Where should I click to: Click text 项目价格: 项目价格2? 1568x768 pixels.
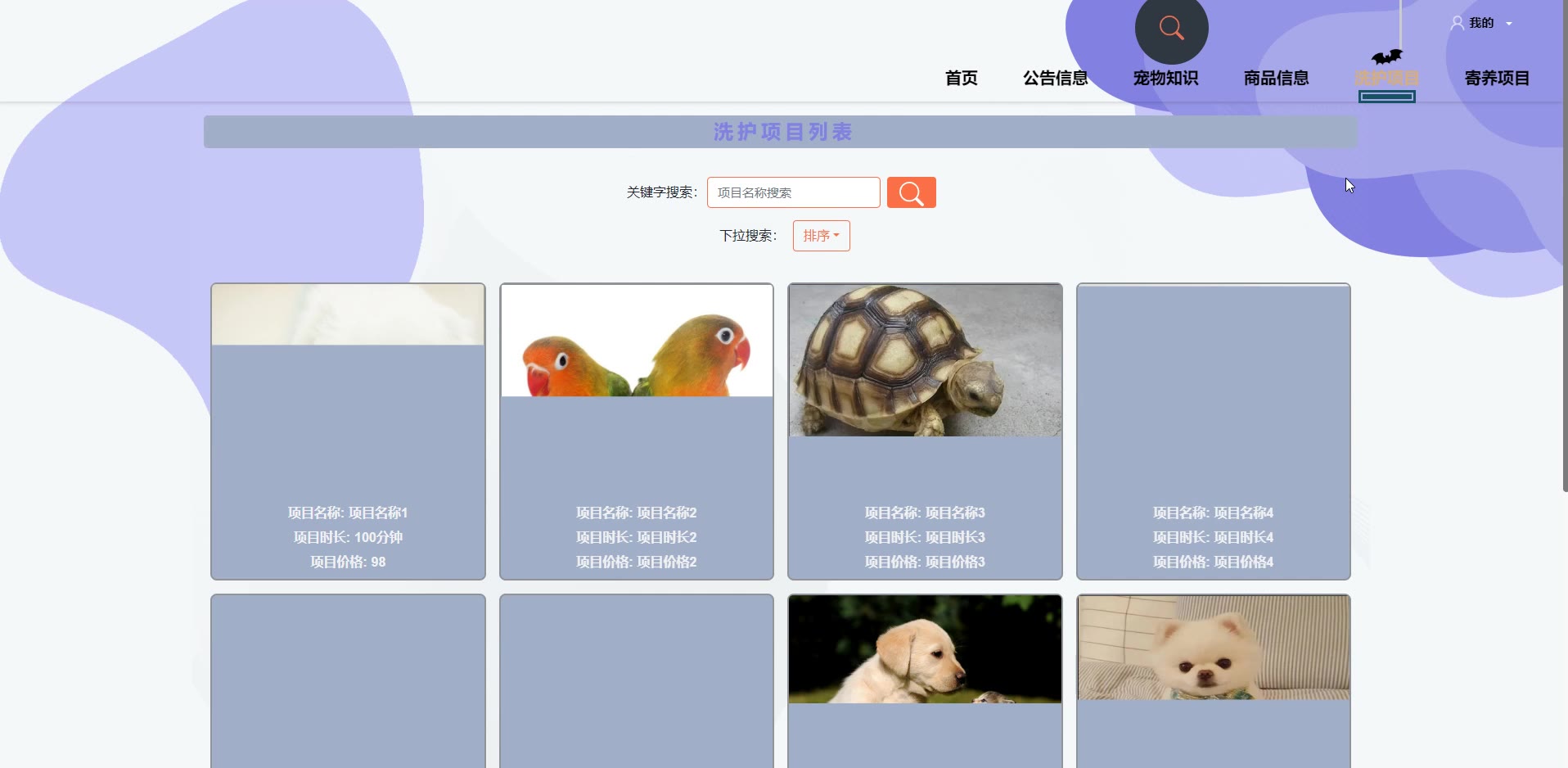tap(637, 562)
